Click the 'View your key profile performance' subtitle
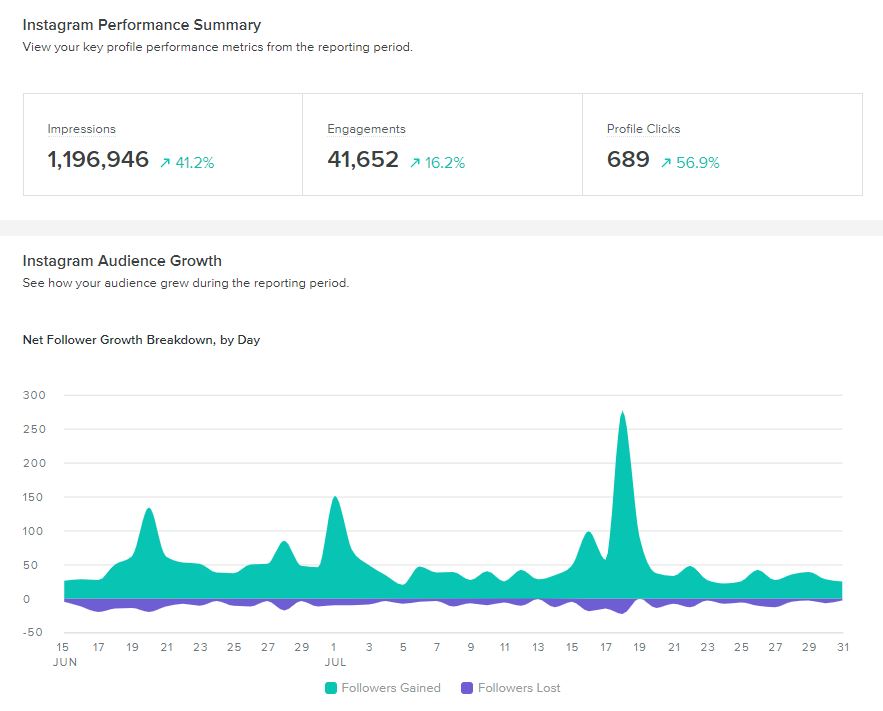This screenshot has height=711, width=883. pos(217,47)
